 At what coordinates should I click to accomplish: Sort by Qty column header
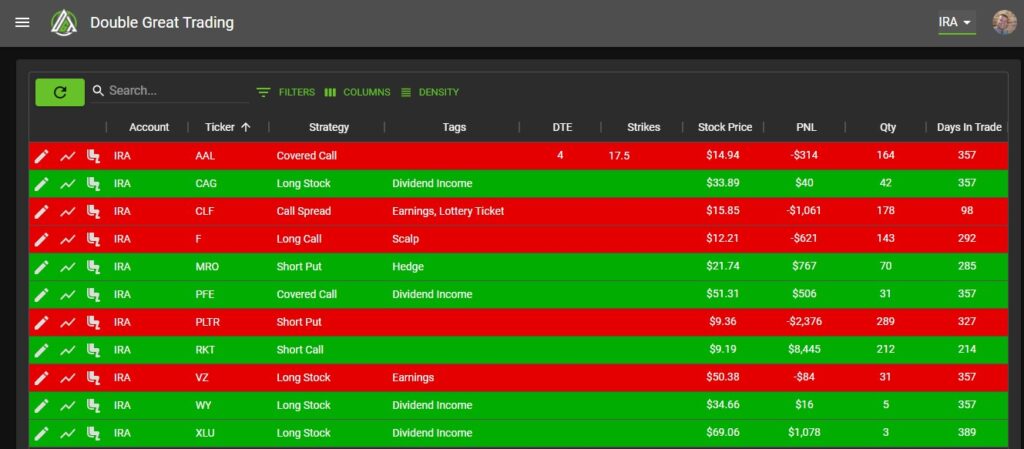(888, 127)
